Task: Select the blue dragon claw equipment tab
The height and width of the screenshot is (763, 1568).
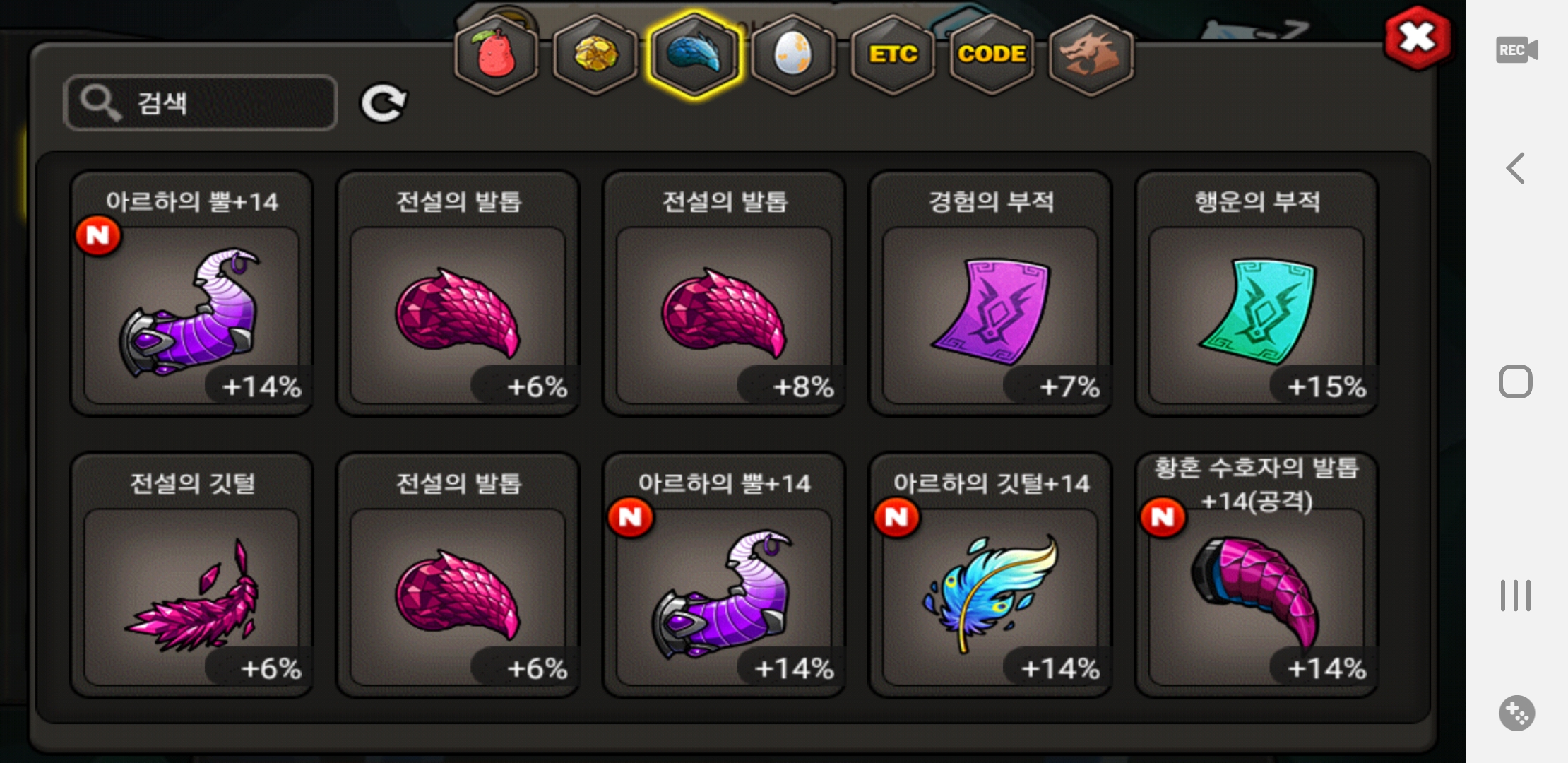Action: coord(695,54)
